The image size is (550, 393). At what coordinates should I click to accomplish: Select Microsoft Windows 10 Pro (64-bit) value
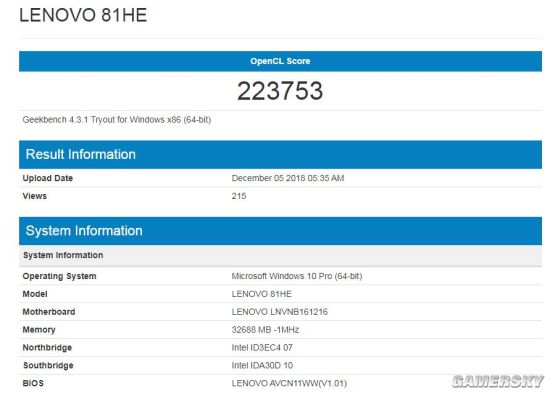click(297, 276)
